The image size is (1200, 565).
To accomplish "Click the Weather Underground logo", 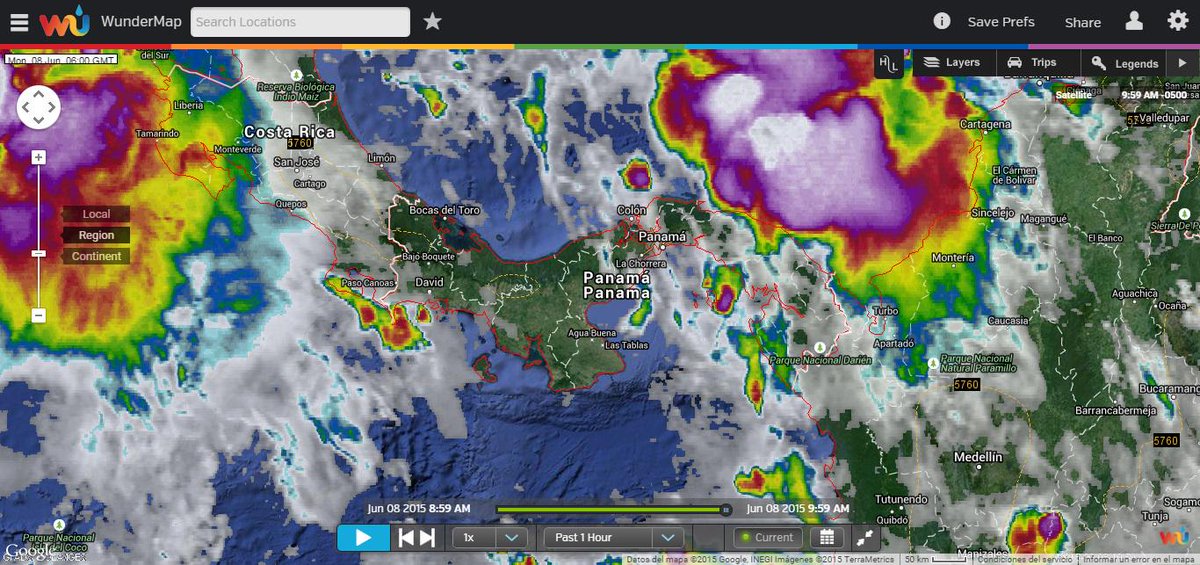I will pyautogui.click(x=65, y=21).
